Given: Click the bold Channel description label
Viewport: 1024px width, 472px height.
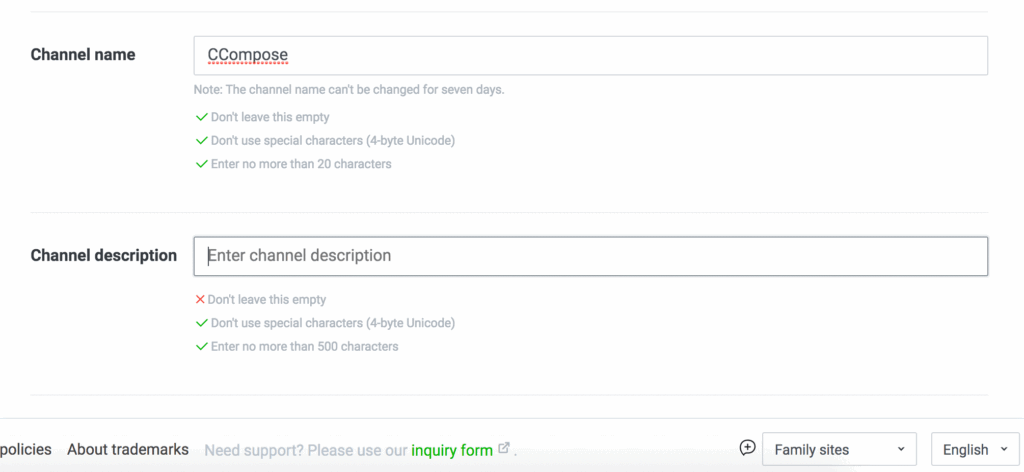Looking at the screenshot, I should [104, 255].
